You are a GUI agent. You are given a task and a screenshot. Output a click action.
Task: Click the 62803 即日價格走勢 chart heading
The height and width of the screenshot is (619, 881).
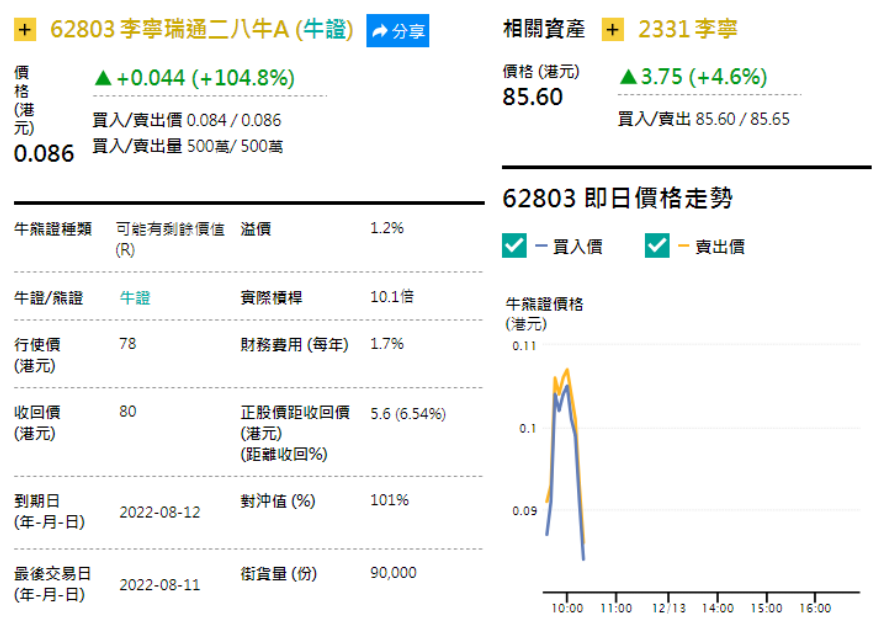pyautogui.click(x=617, y=198)
